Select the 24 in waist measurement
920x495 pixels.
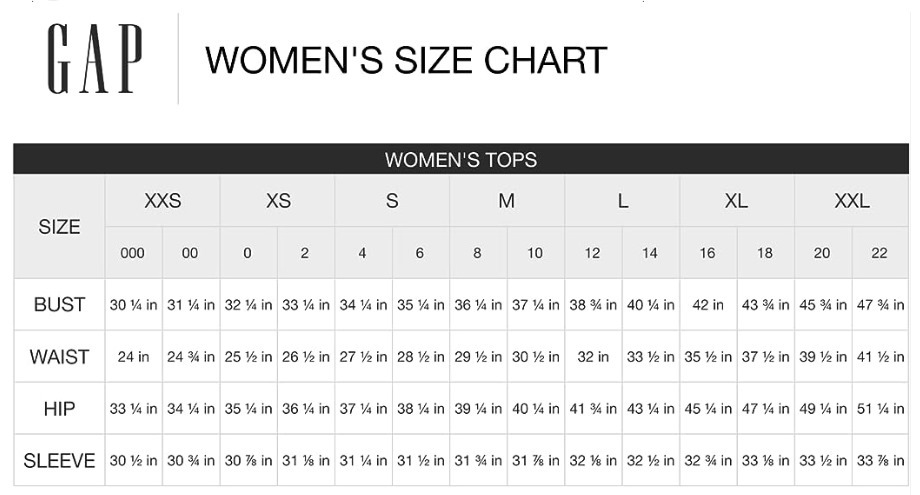pos(133,357)
